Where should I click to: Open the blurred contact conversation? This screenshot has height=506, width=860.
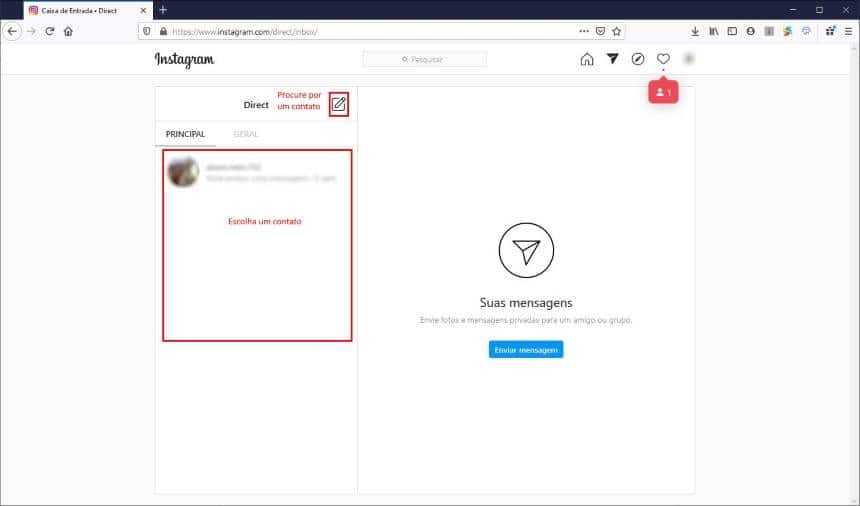[257, 172]
